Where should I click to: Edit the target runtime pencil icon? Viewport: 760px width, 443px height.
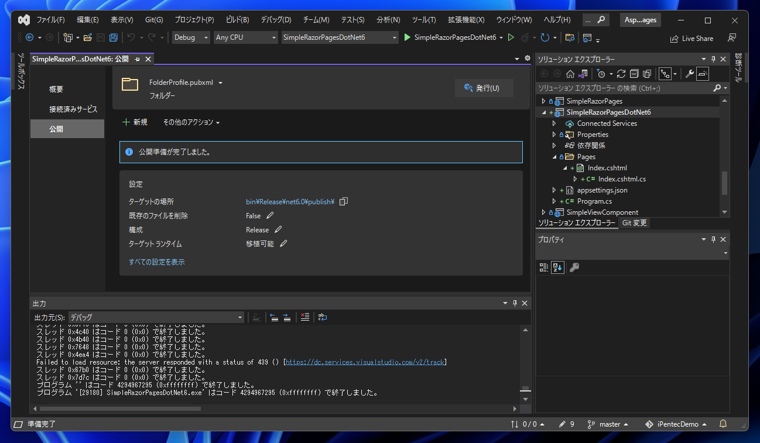tap(284, 244)
